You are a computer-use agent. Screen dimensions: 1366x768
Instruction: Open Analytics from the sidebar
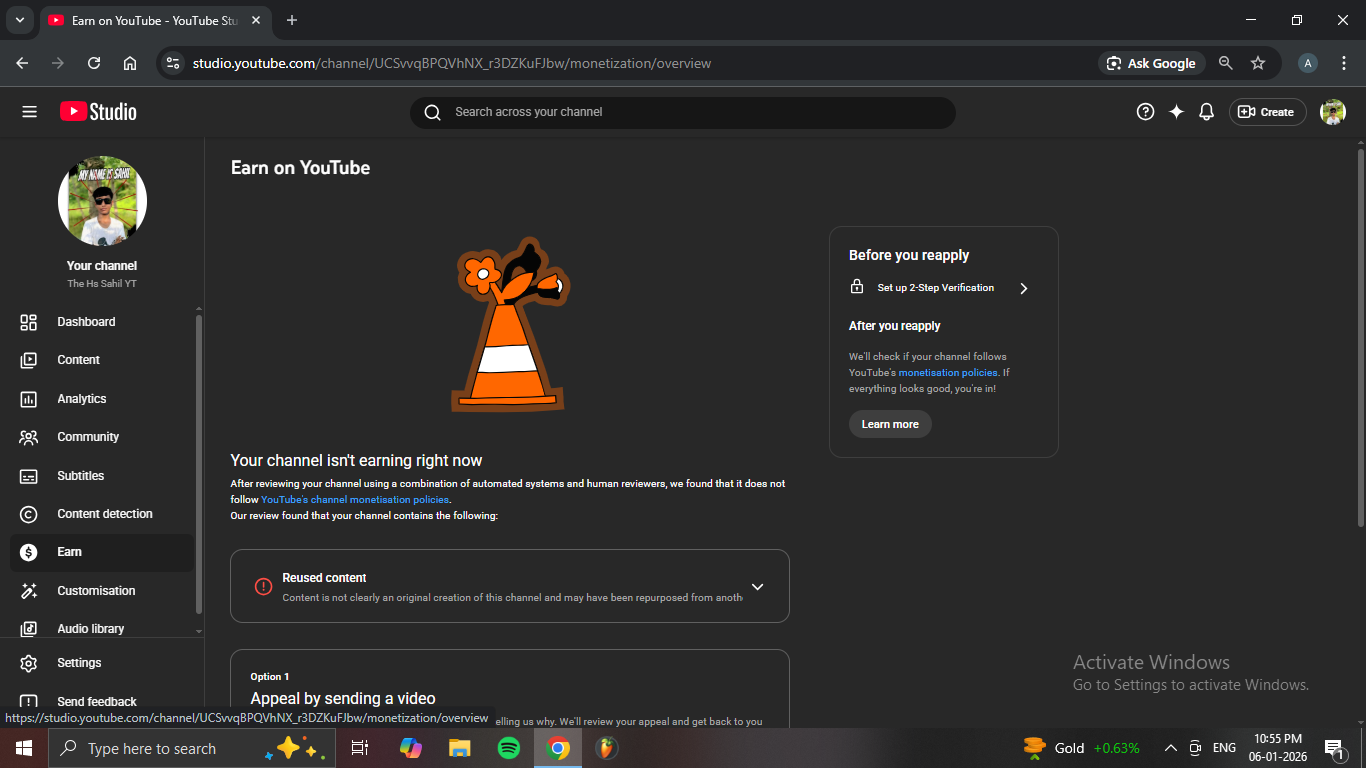(x=82, y=399)
